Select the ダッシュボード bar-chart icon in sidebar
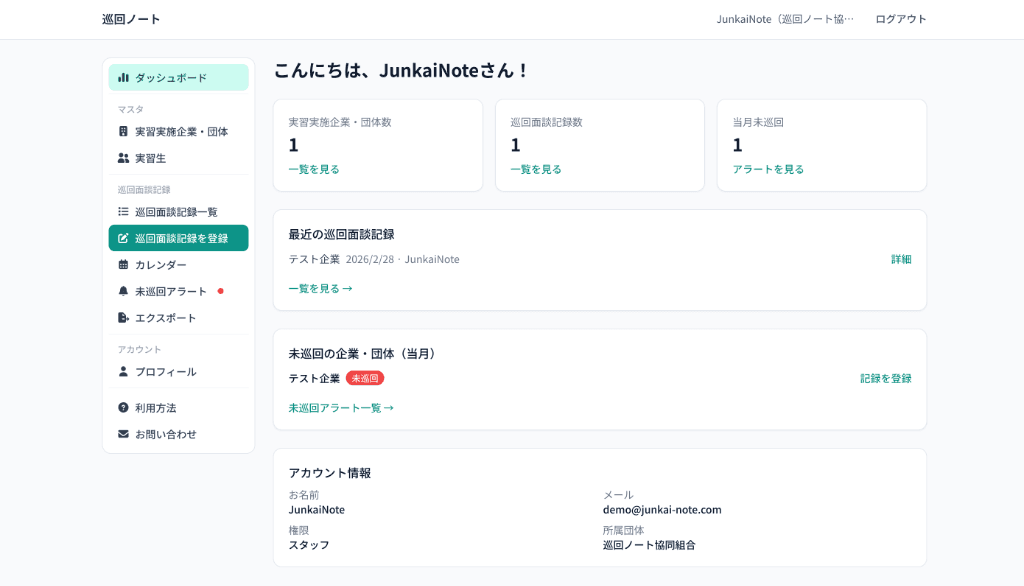1024x586 pixels. [x=123, y=77]
